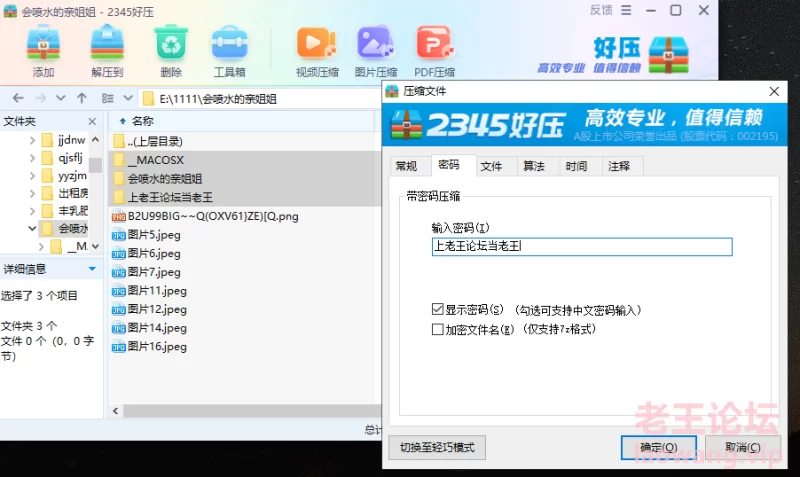This screenshot has width=800, height=477.
Task: Go up one directory level arrow
Action: click(x=82, y=98)
